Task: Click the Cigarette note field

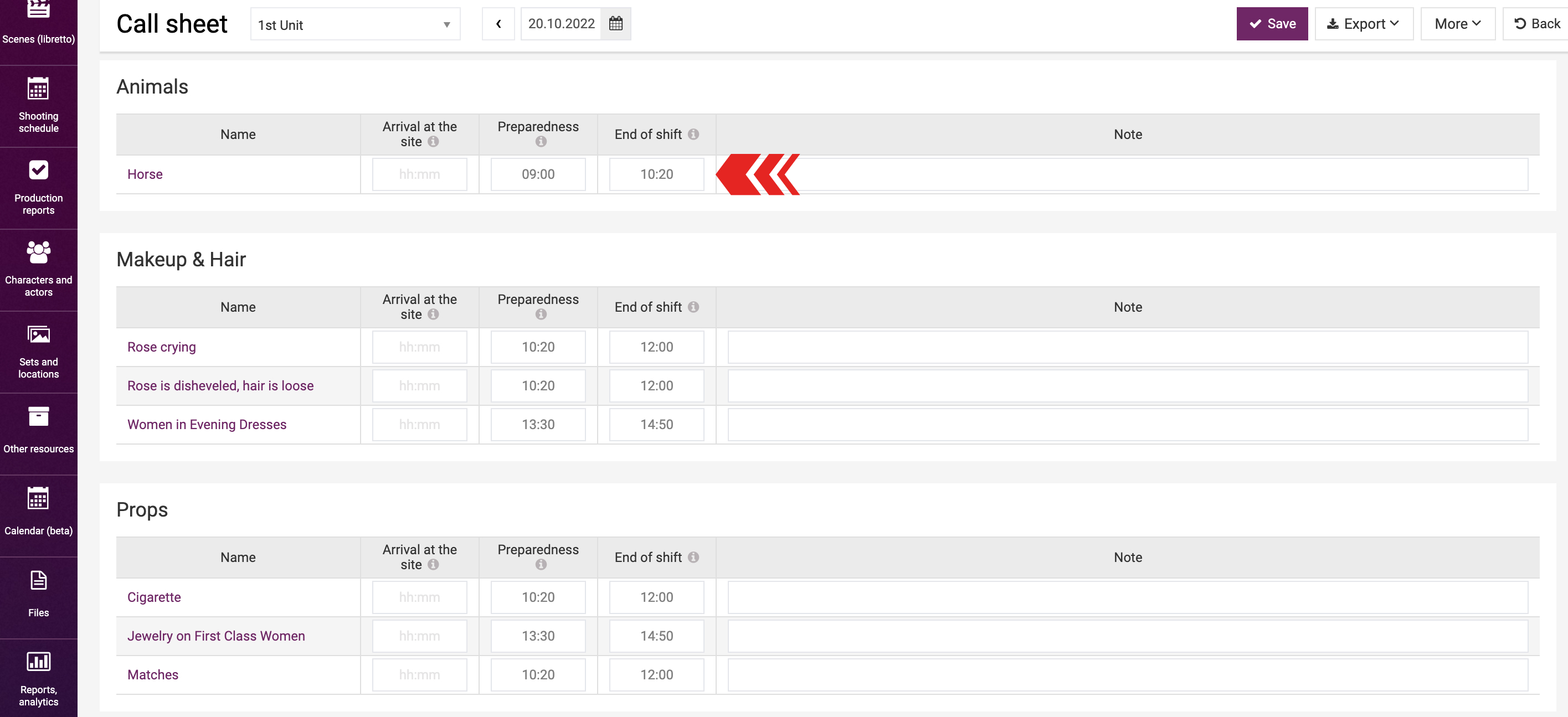Action: click(x=1127, y=597)
